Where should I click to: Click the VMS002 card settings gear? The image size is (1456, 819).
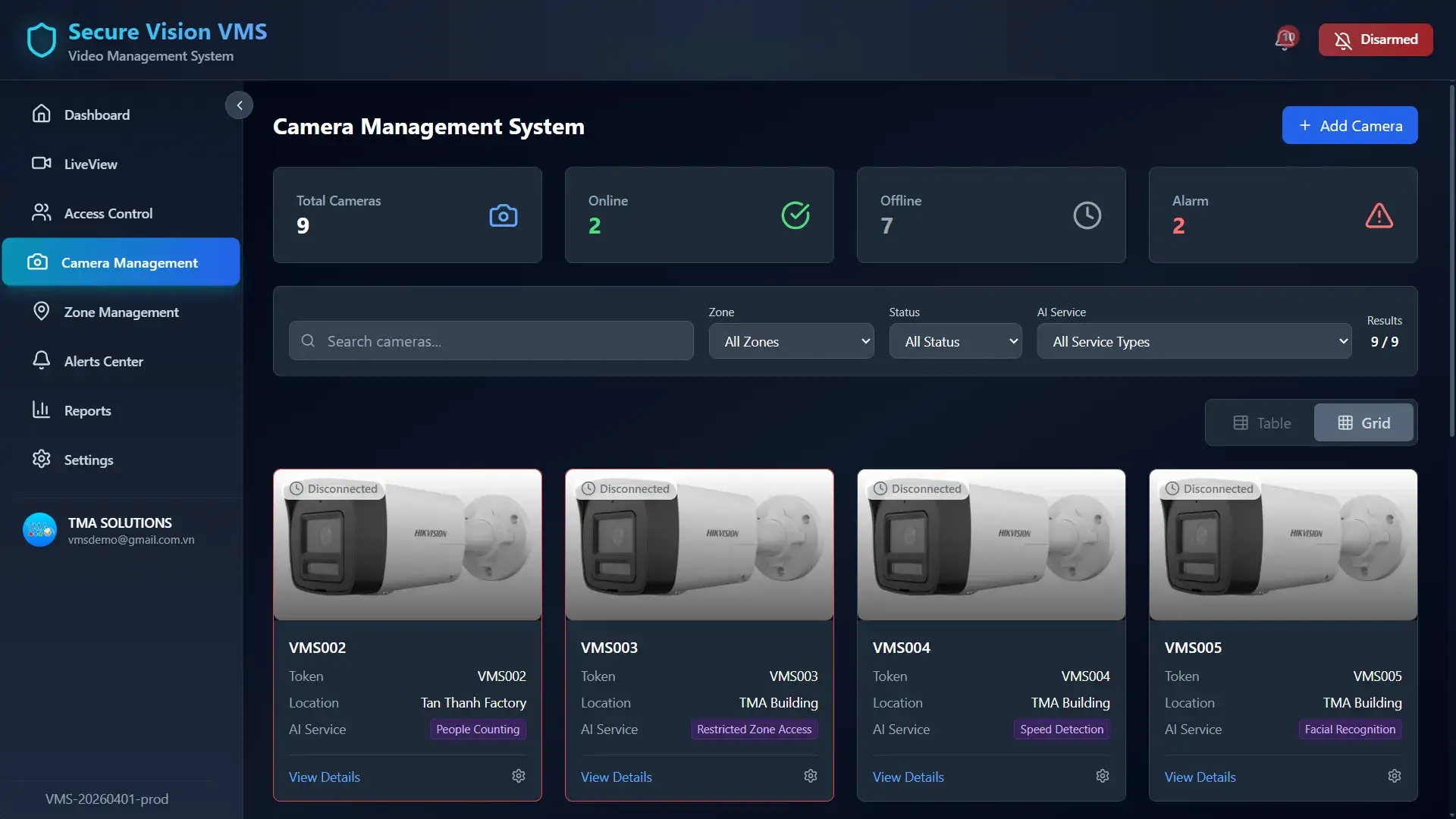click(519, 776)
